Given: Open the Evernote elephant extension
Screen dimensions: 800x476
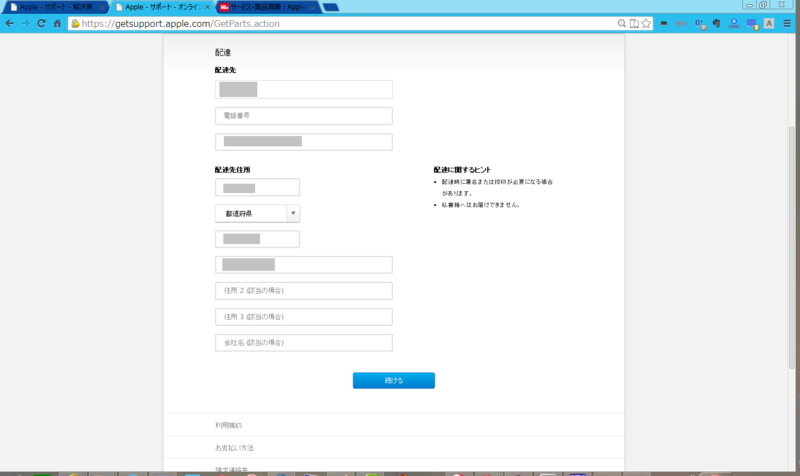Looking at the screenshot, I should pyautogui.click(x=716, y=23).
